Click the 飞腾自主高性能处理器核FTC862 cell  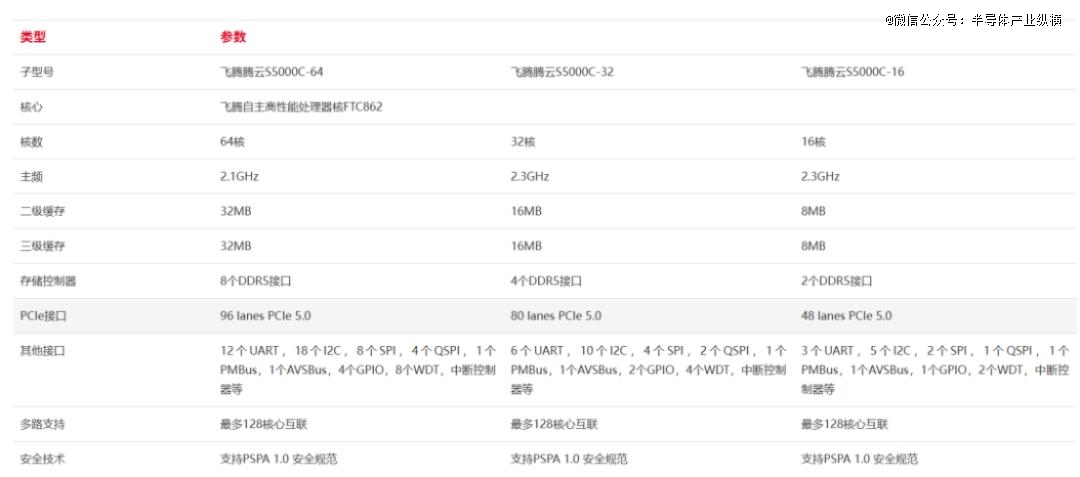[301, 107]
